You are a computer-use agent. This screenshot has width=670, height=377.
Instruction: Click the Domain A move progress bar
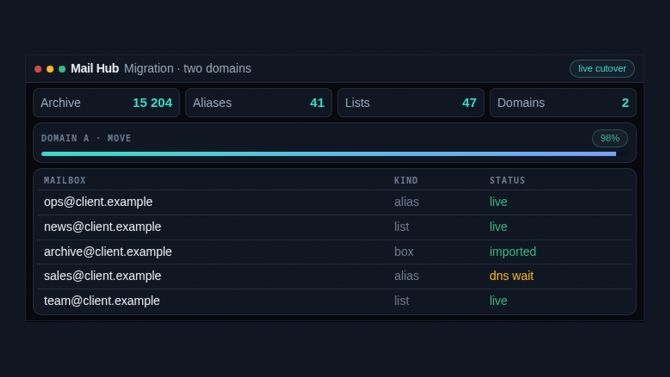pos(335,154)
